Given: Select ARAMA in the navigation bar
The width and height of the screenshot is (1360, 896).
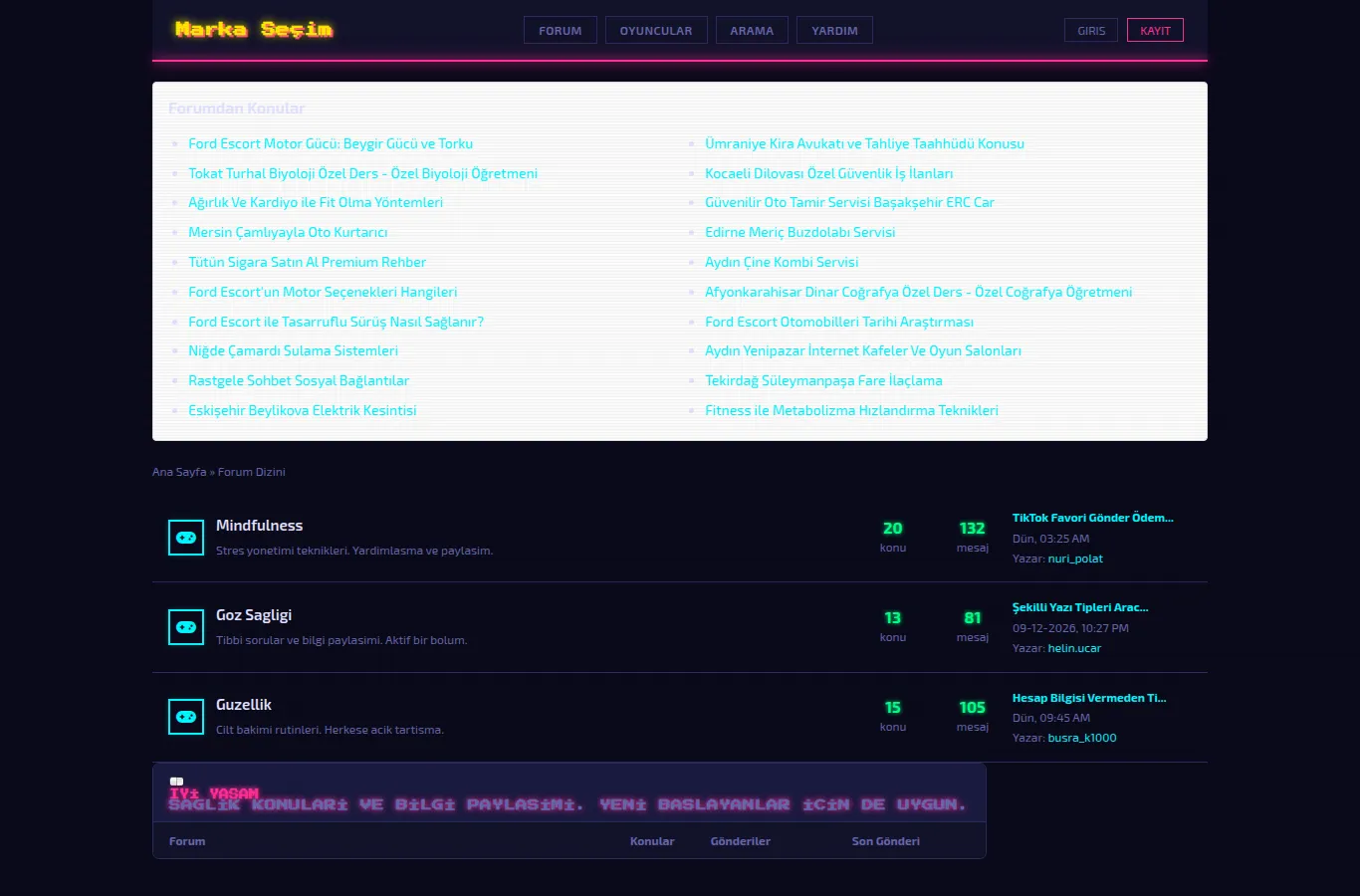Looking at the screenshot, I should pos(752,31).
